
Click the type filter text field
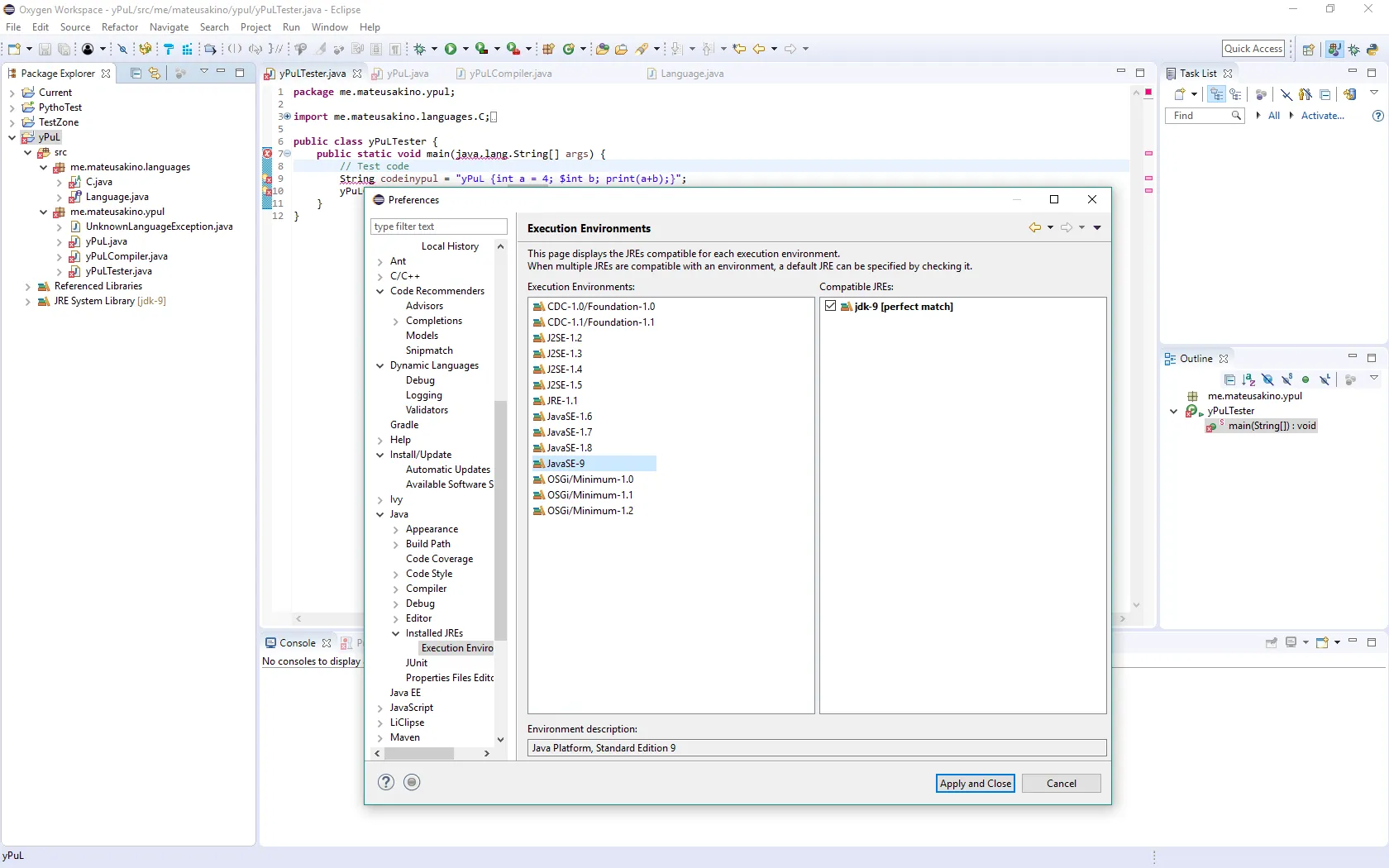click(x=439, y=227)
